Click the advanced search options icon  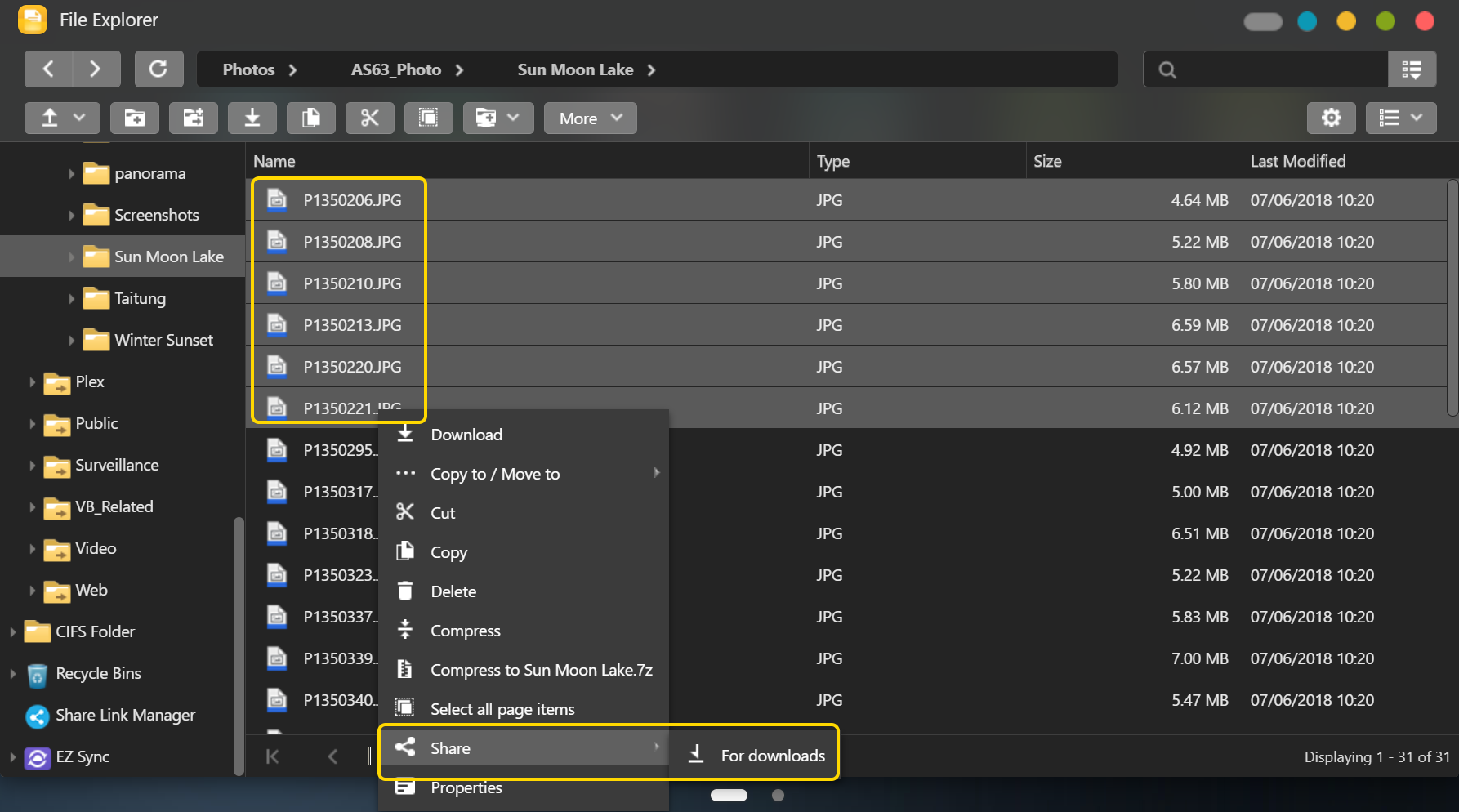tap(1412, 69)
